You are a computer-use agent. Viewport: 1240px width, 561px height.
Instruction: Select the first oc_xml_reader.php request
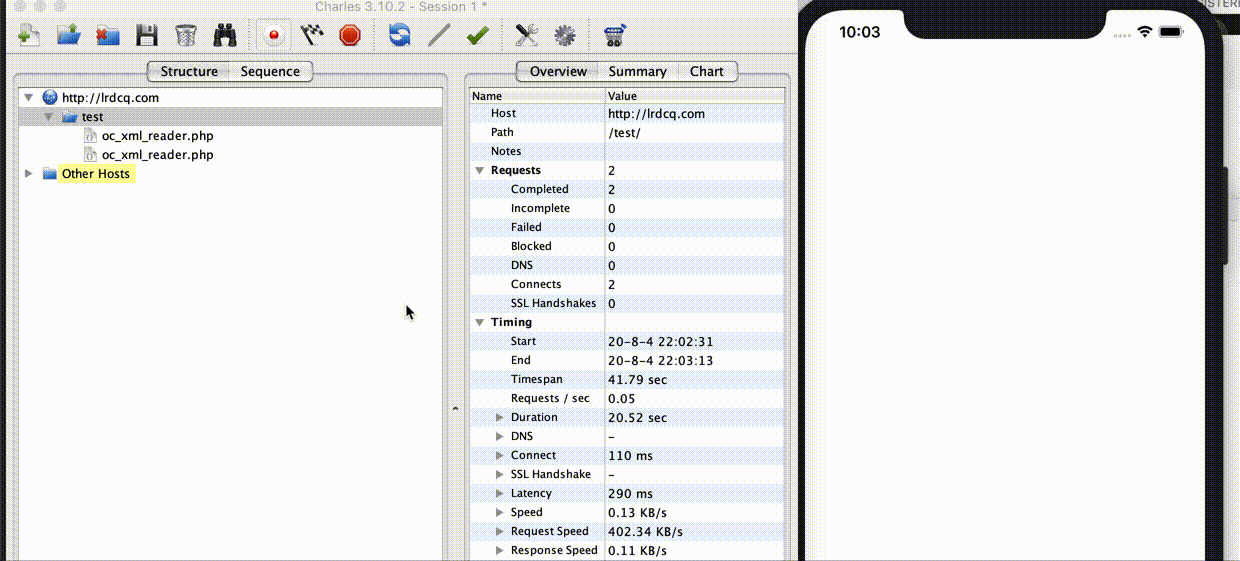tap(157, 136)
